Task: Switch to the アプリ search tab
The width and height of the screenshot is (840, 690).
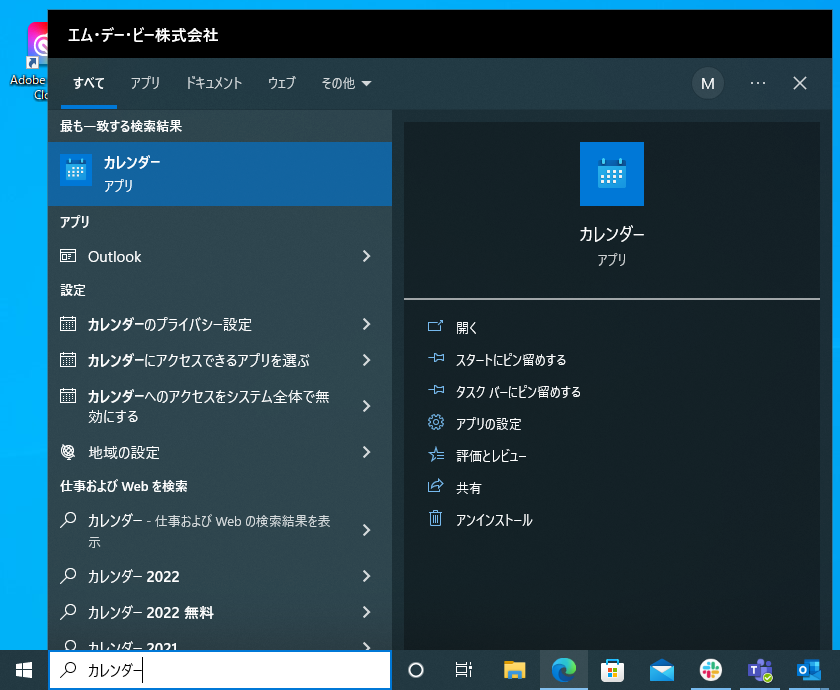Action: pyautogui.click(x=145, y=83)
